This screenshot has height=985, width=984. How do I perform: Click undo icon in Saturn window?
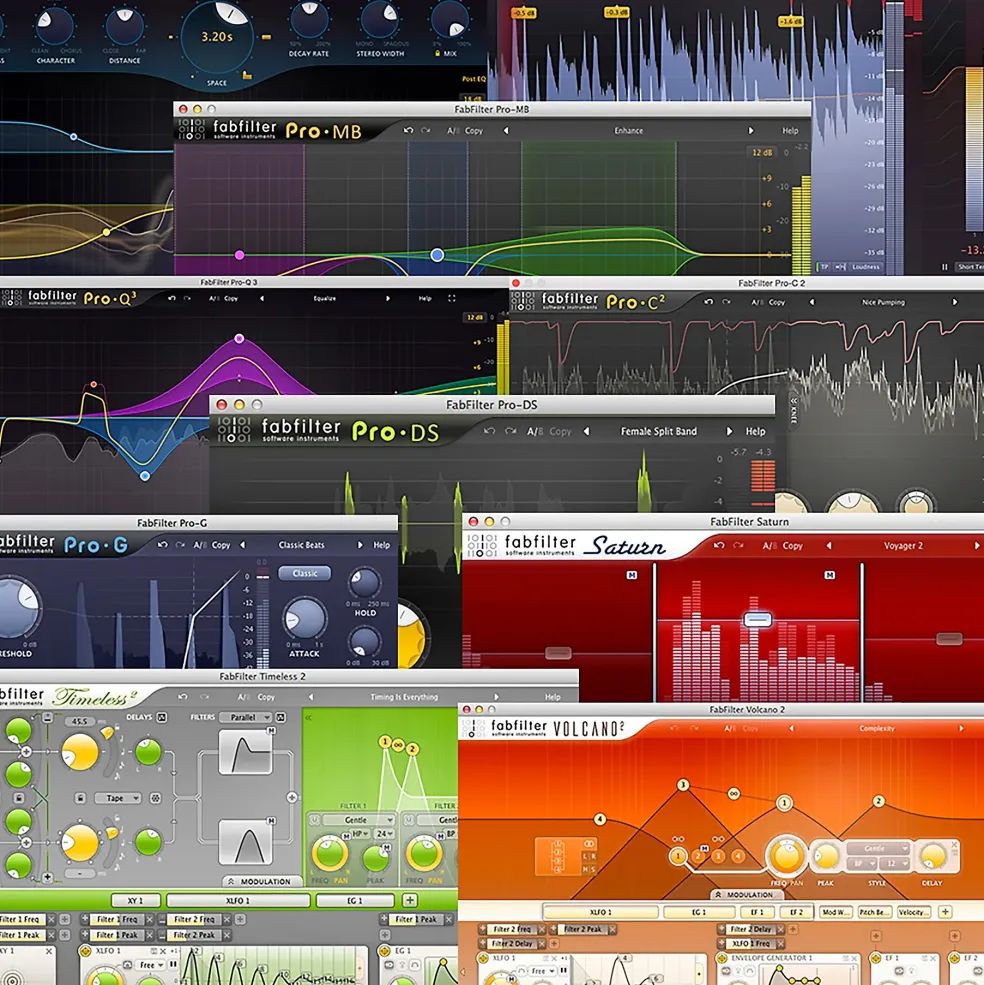pyautogui.click(x=719, y=545)
